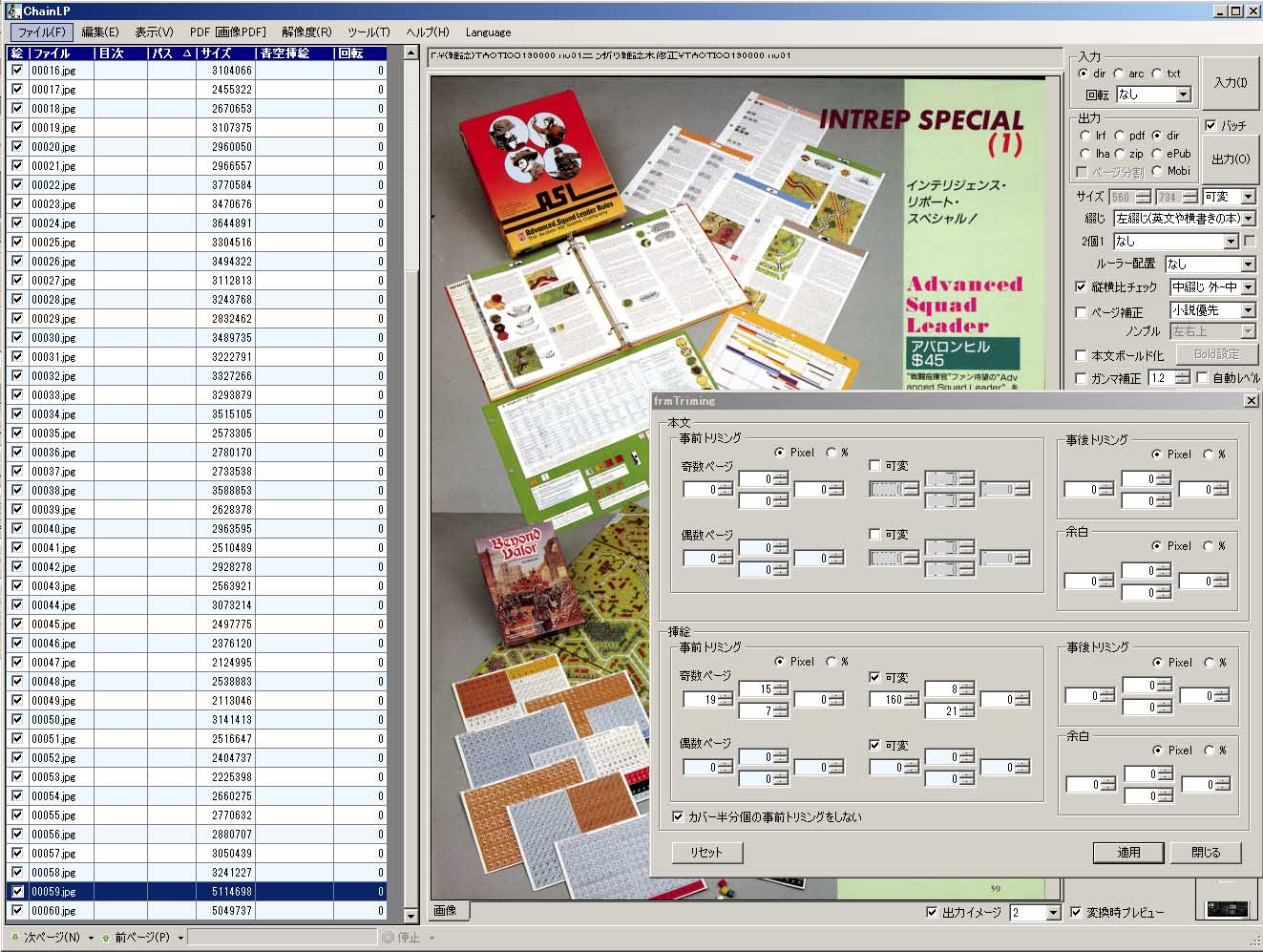Toggle the 縦横比チェック checkbox
This screenshot has width=1263, height=952.
pos(1081,286)
